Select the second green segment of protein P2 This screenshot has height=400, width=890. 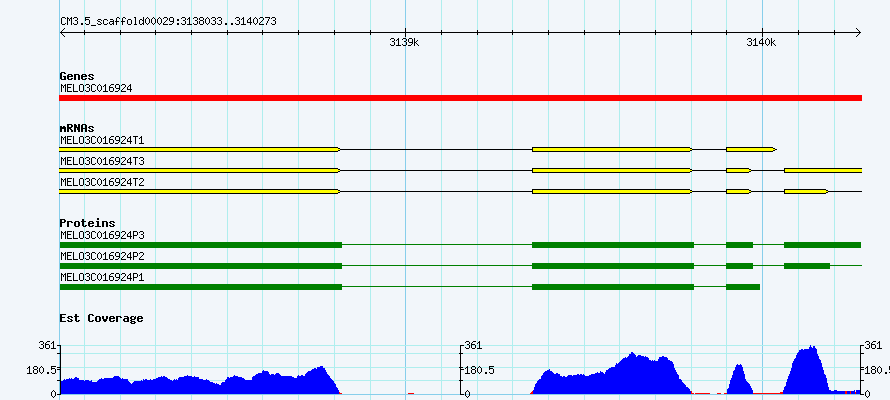(x=613, y=266)
